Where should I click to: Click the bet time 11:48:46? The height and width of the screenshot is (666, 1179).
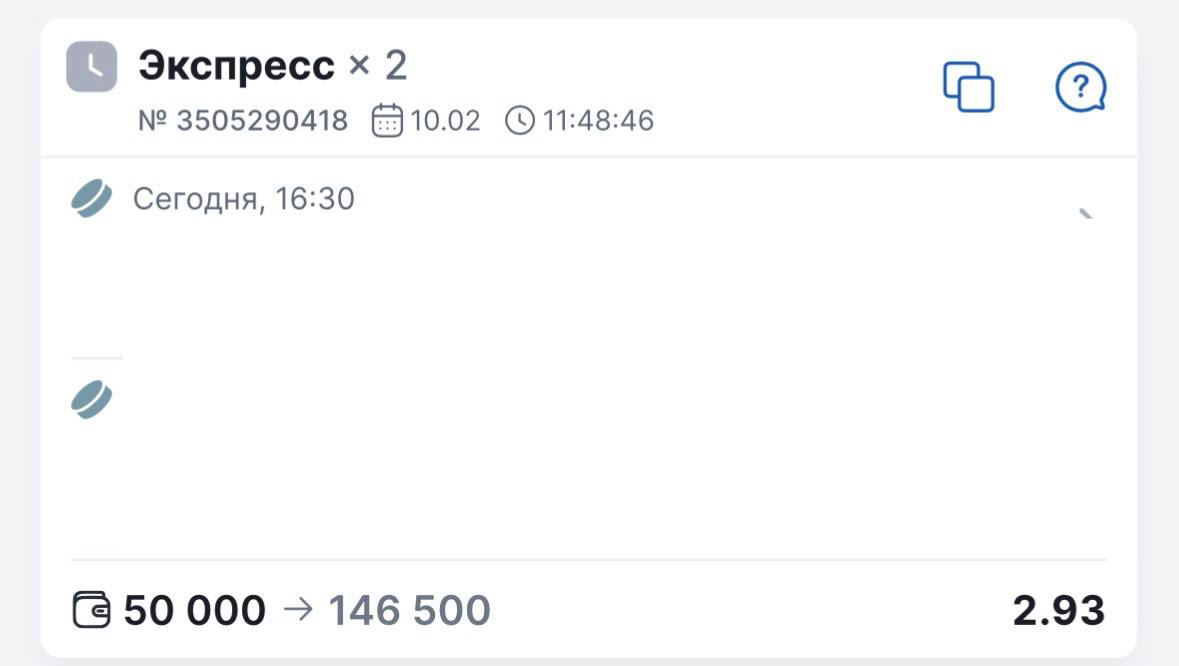pyautogui.click(x=598, y=121)
